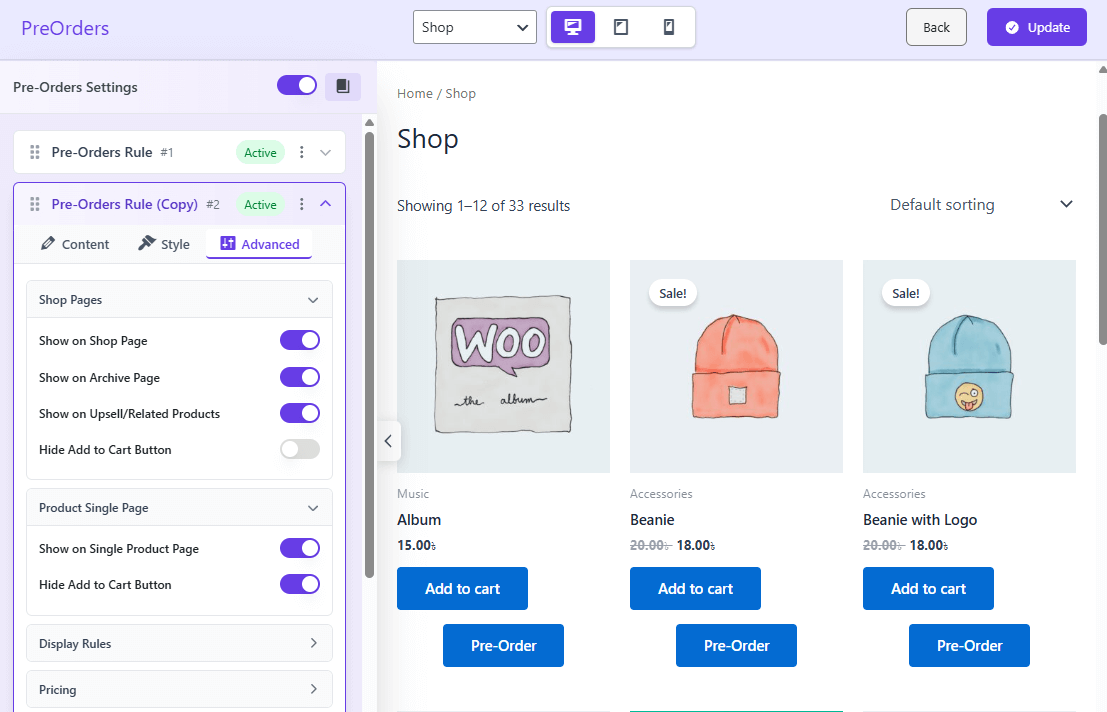
Task: Toggle Show on Shop Page
Action: click(300, 340)
